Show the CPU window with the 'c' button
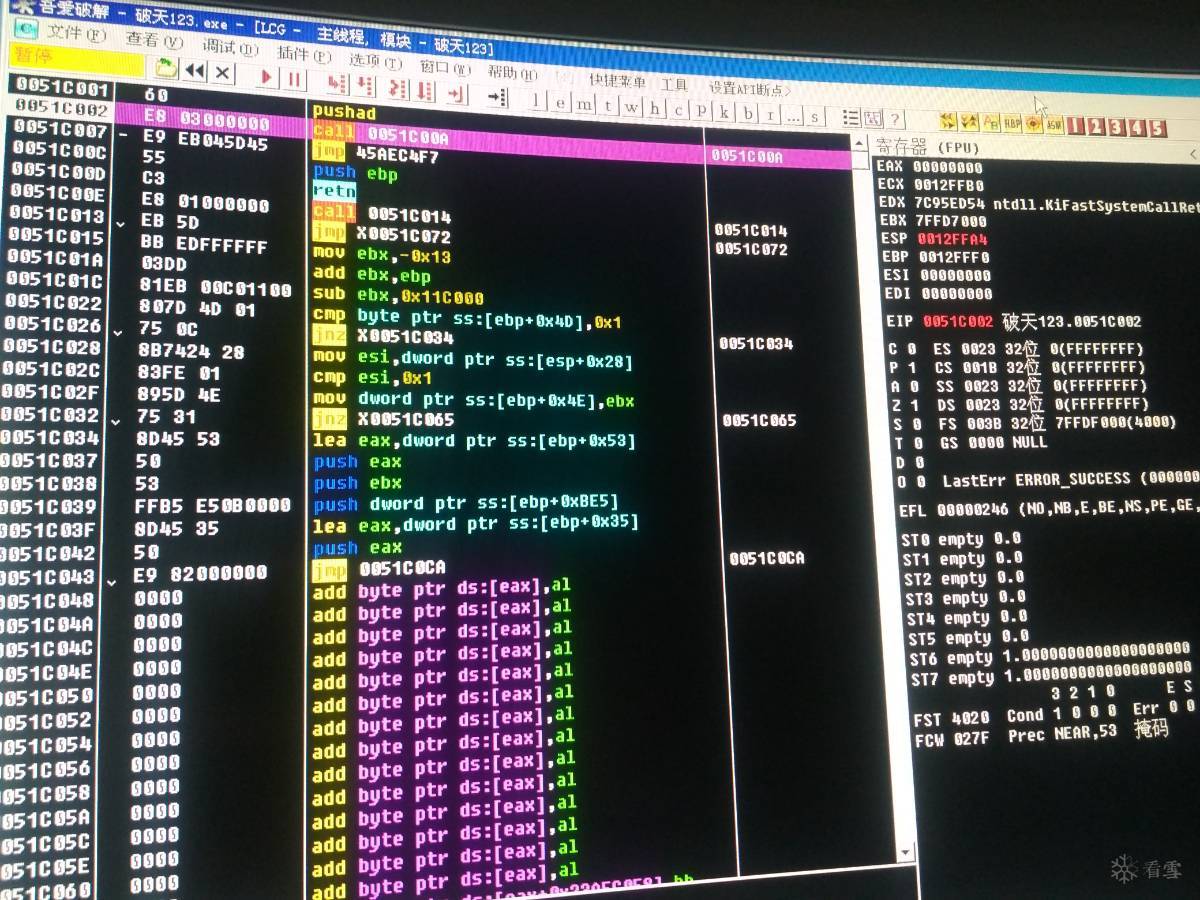Viewport: 1200px width, 900px height. [678, 110]
